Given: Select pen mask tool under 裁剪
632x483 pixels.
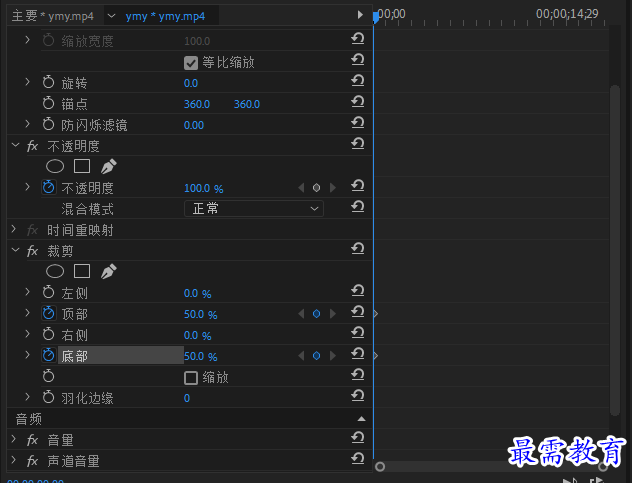Looking at the screenshot, I should tap(108, 271).
